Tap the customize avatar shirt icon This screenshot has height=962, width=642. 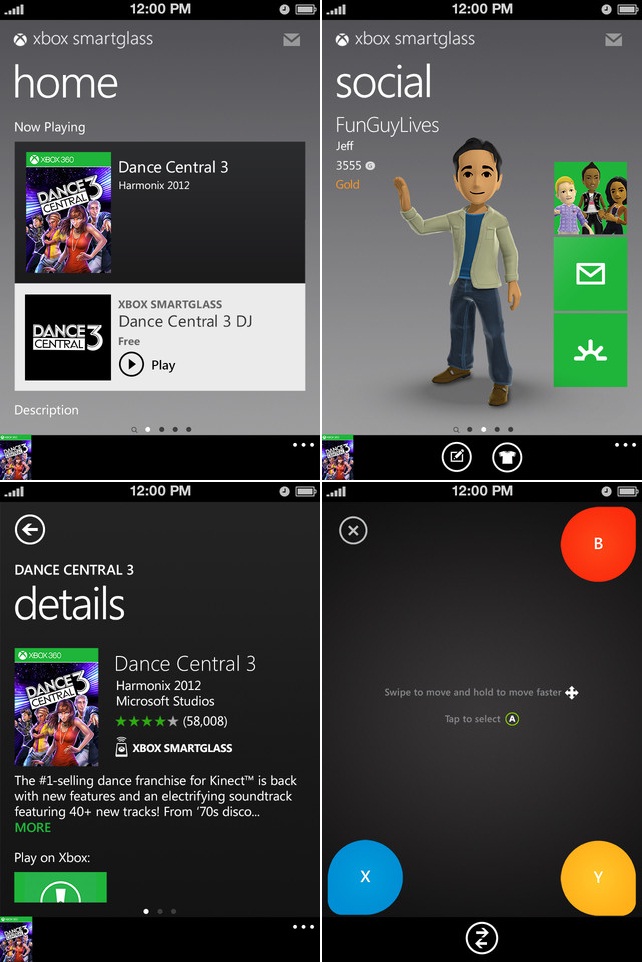pos(507,457)
